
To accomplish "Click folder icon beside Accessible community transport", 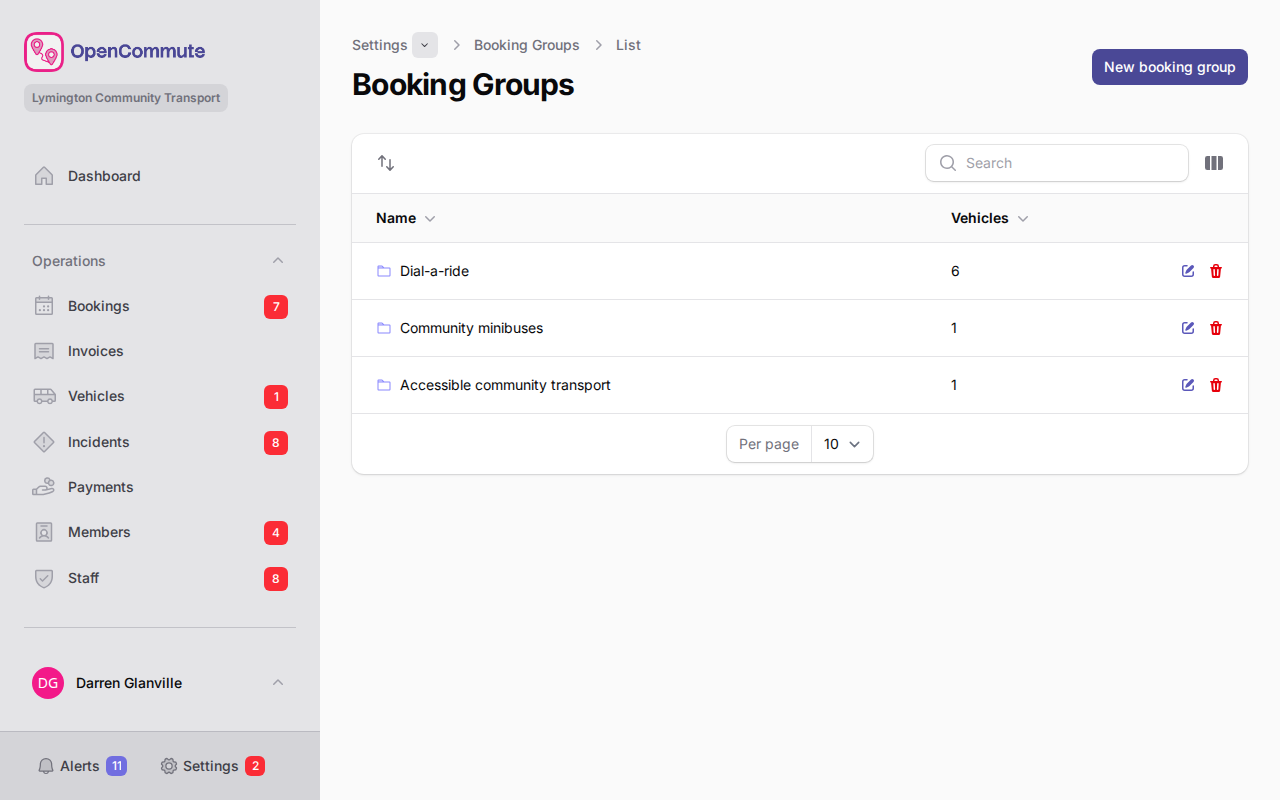I will tap(384, 385).
